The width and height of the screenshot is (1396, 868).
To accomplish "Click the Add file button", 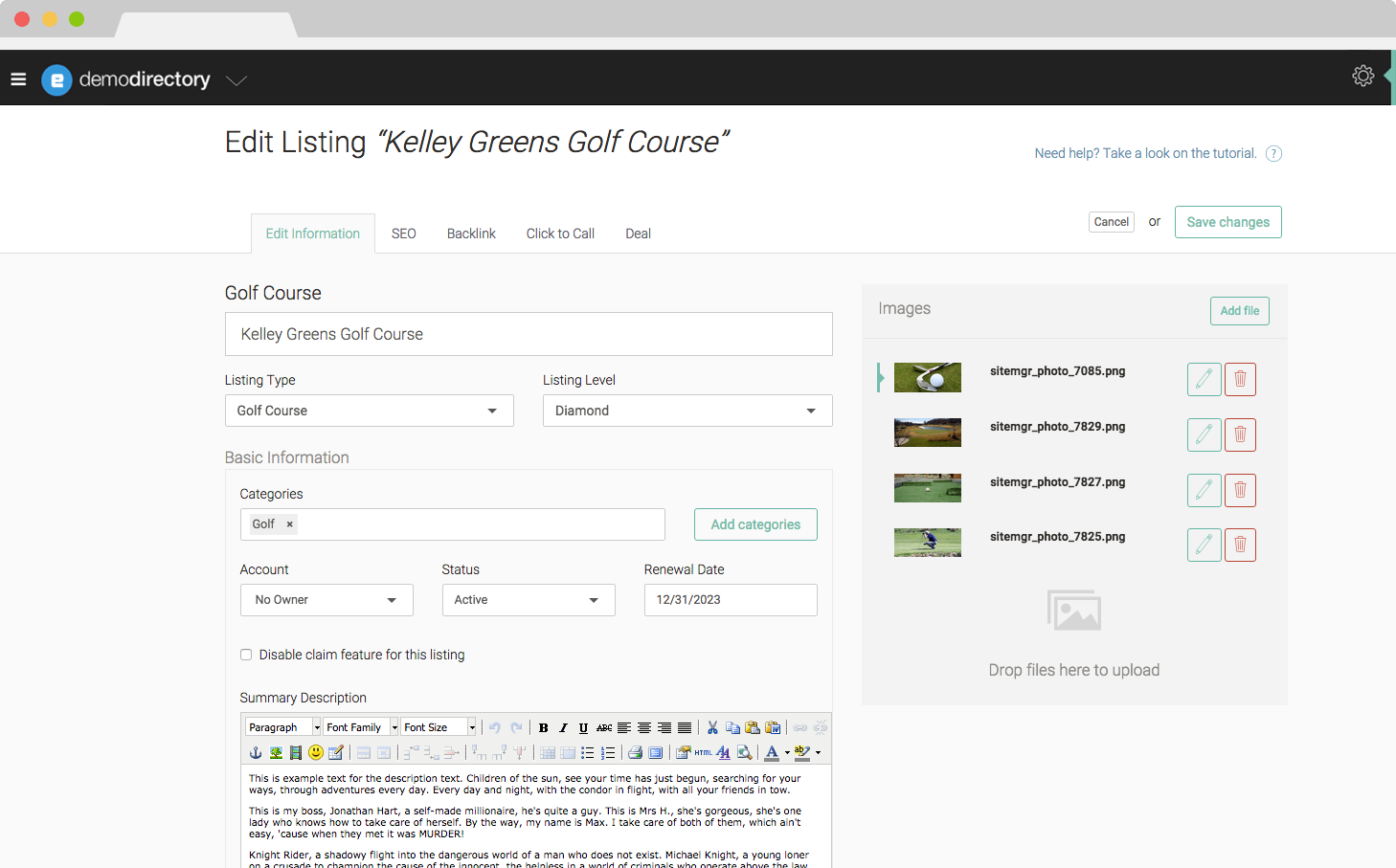I will click(1240, 311).
